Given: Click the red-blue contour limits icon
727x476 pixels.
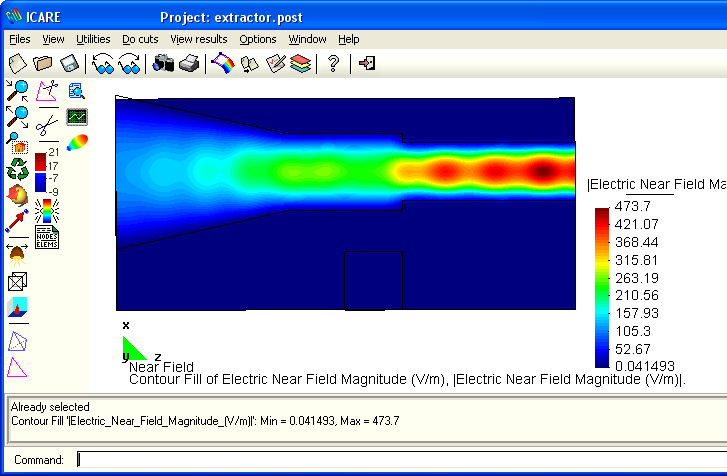Looking at the screenshot, I should [47, 171].
